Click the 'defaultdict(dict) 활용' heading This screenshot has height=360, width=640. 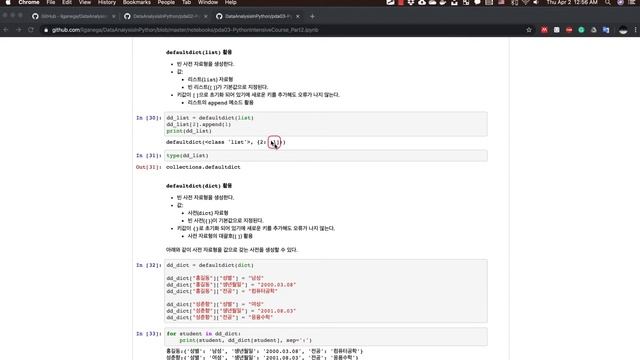pyautogui.click(x=199, y=186)
